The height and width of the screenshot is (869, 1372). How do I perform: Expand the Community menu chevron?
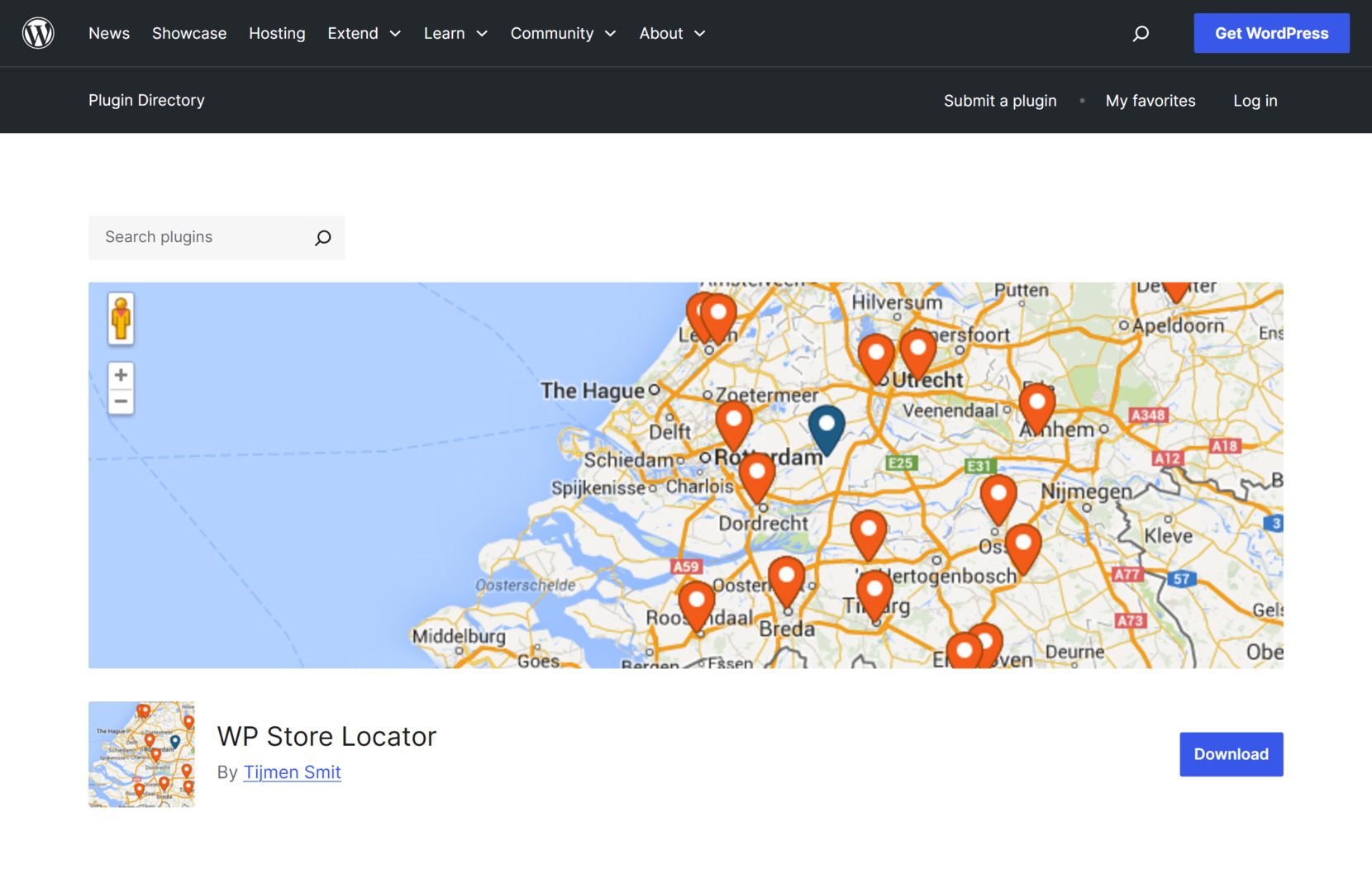[610, 34]
